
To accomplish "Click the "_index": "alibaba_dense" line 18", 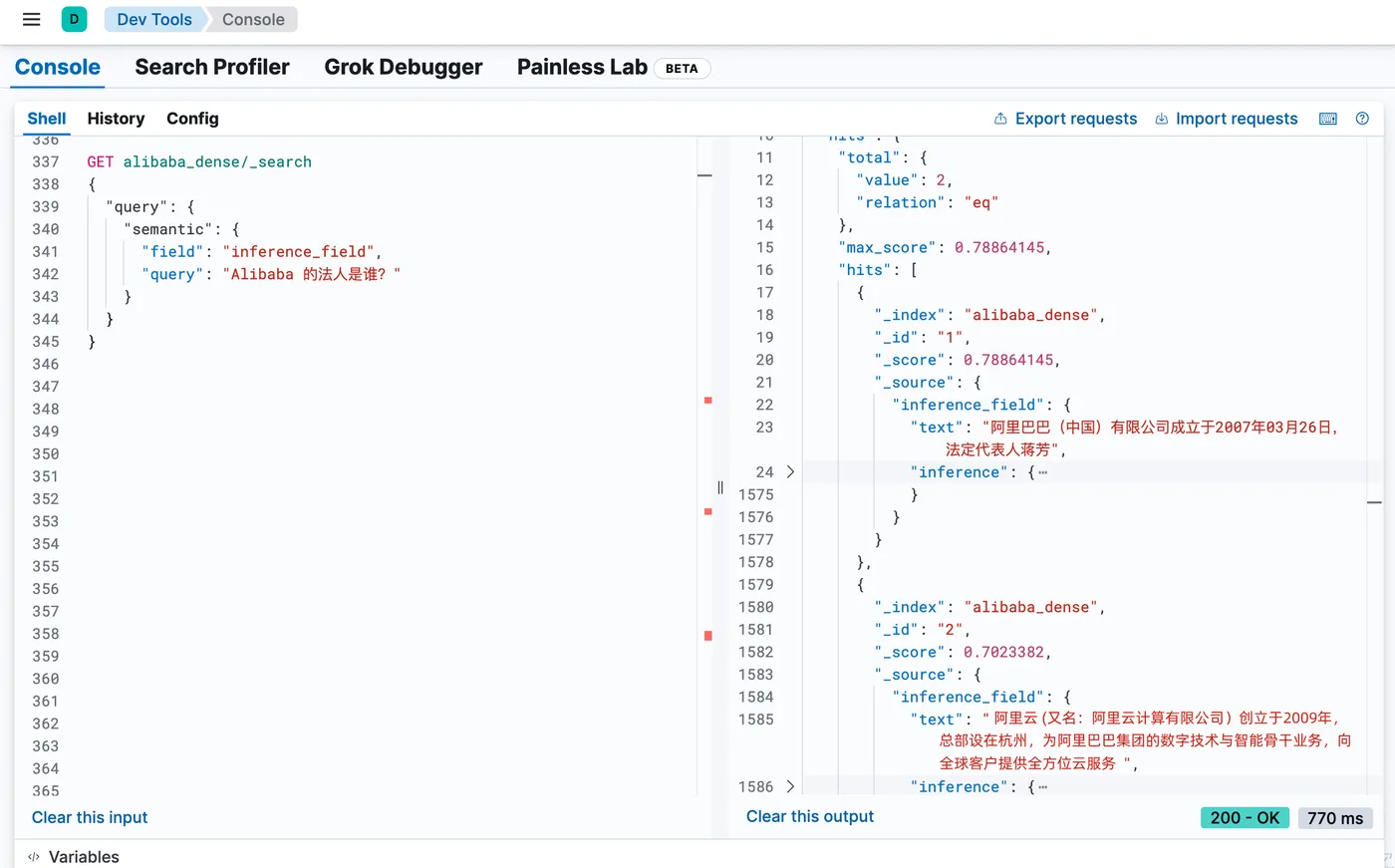I will [989, 315].
